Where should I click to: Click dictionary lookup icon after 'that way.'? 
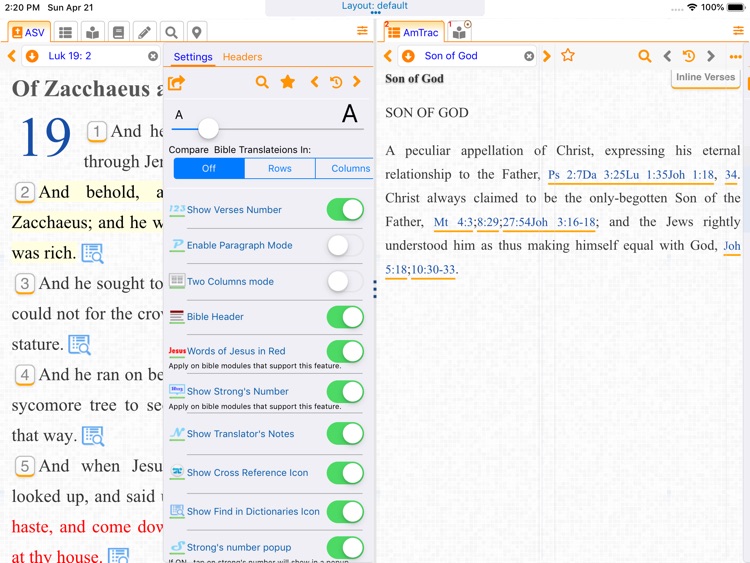93,436
